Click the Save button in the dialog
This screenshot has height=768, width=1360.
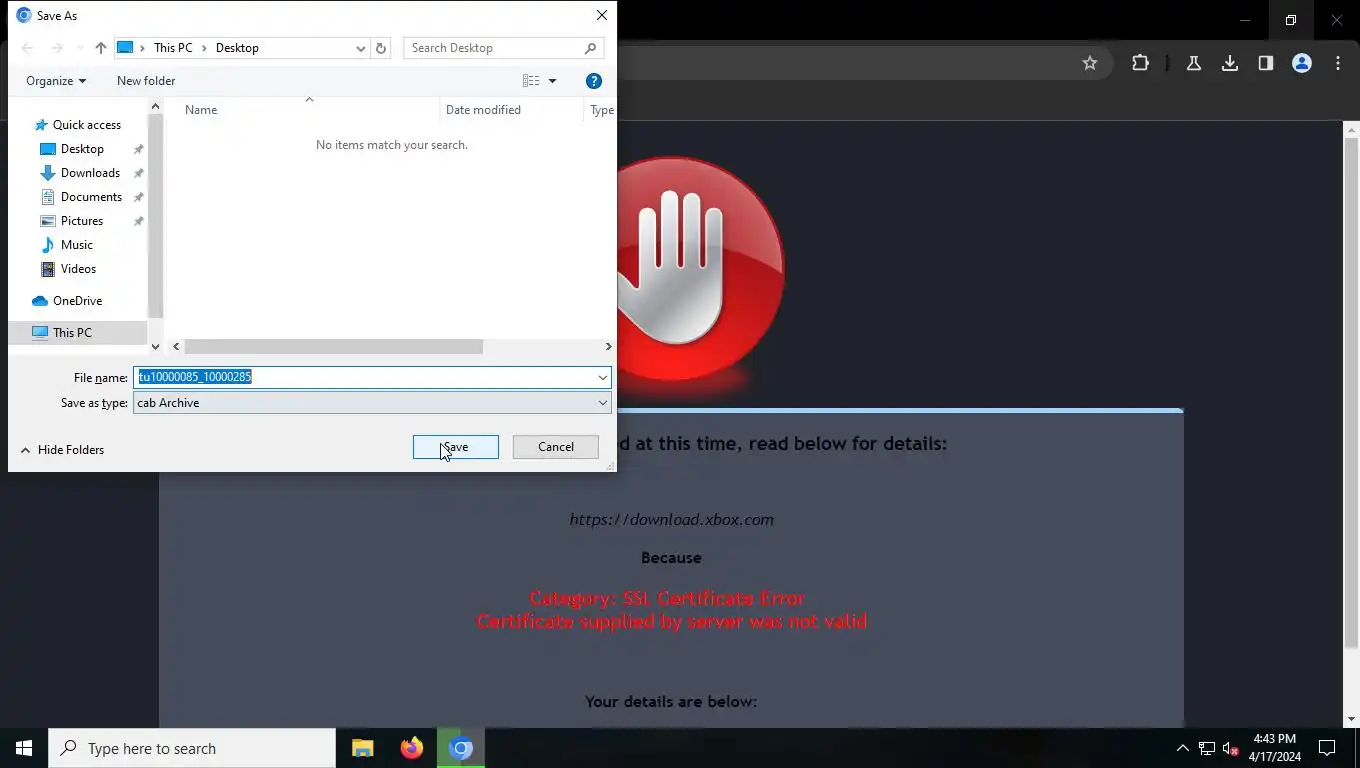pos(455,447)
